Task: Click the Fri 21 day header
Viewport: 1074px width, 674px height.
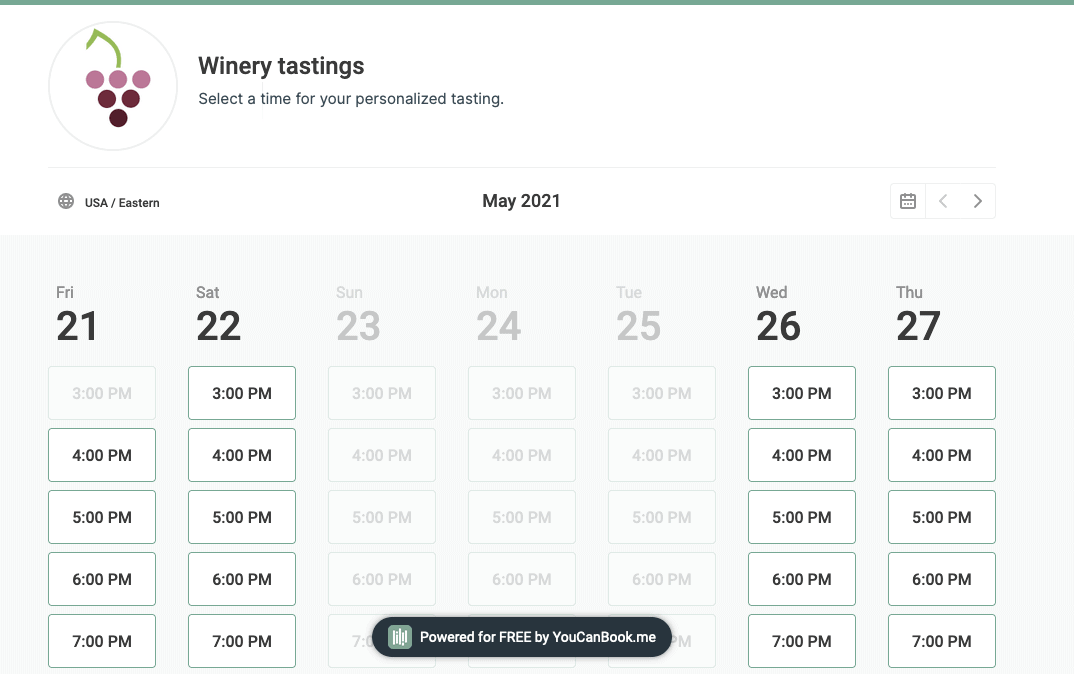Action: click(x=77, y=314)
